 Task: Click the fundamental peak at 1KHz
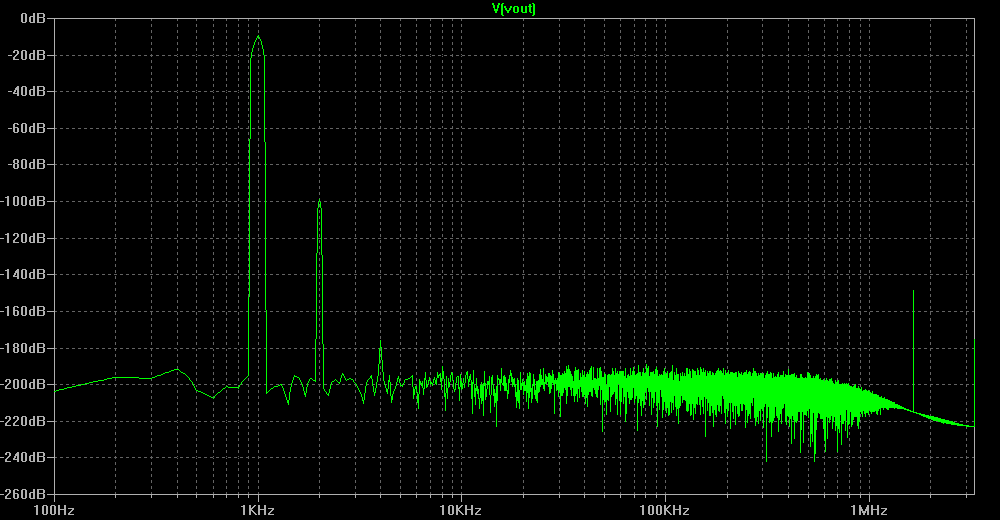coord(258,38)
